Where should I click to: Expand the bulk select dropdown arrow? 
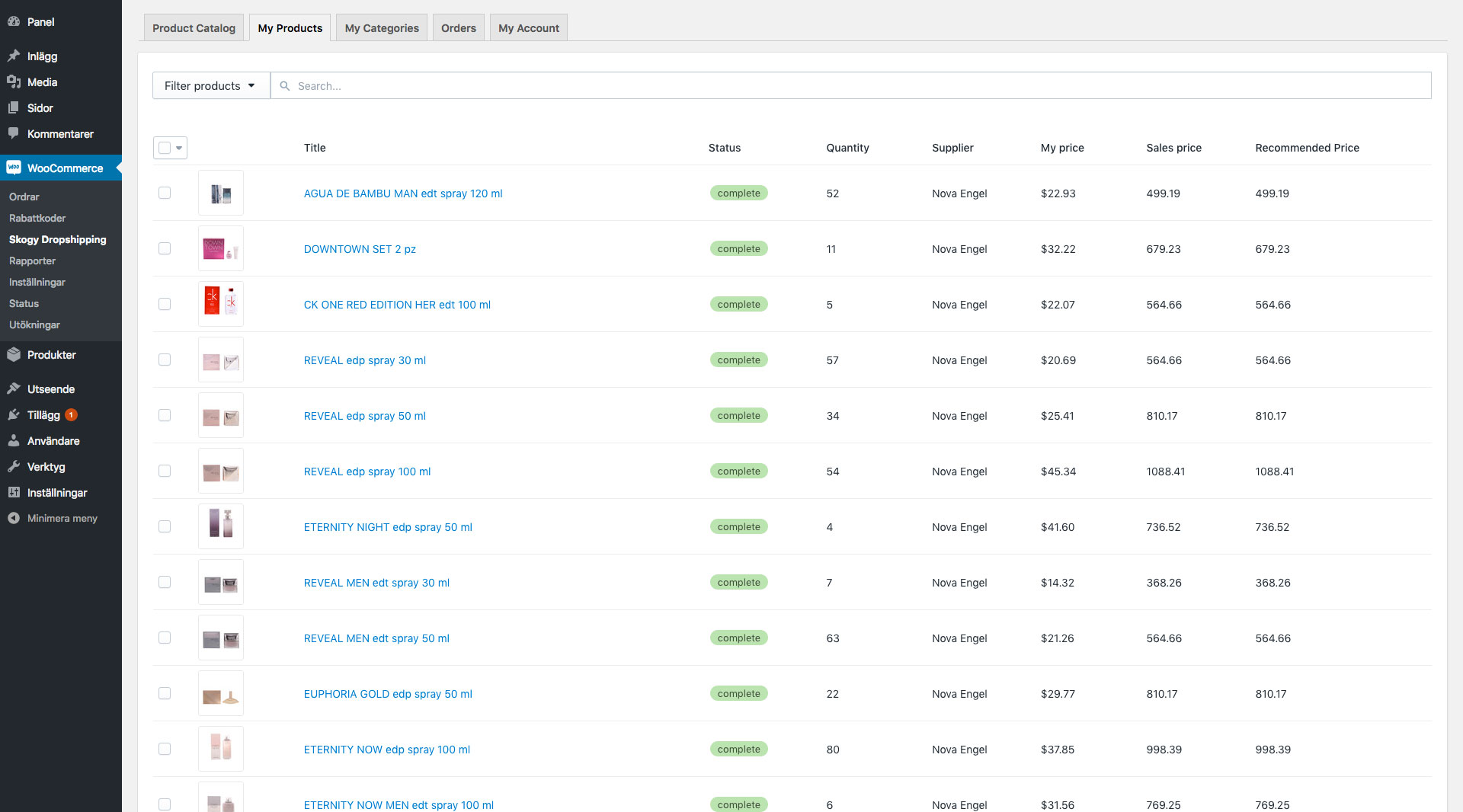click(x=179, y=148)
